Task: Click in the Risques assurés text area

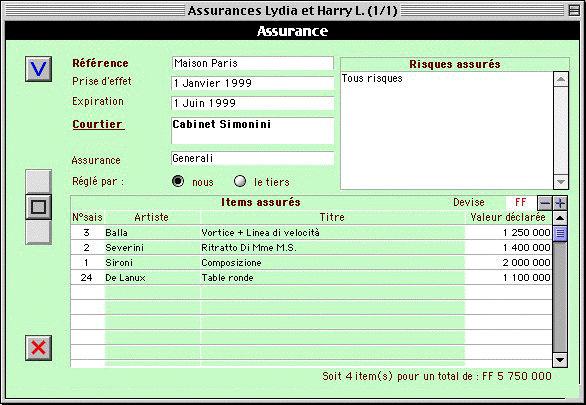Action: (x=447, y=130)
